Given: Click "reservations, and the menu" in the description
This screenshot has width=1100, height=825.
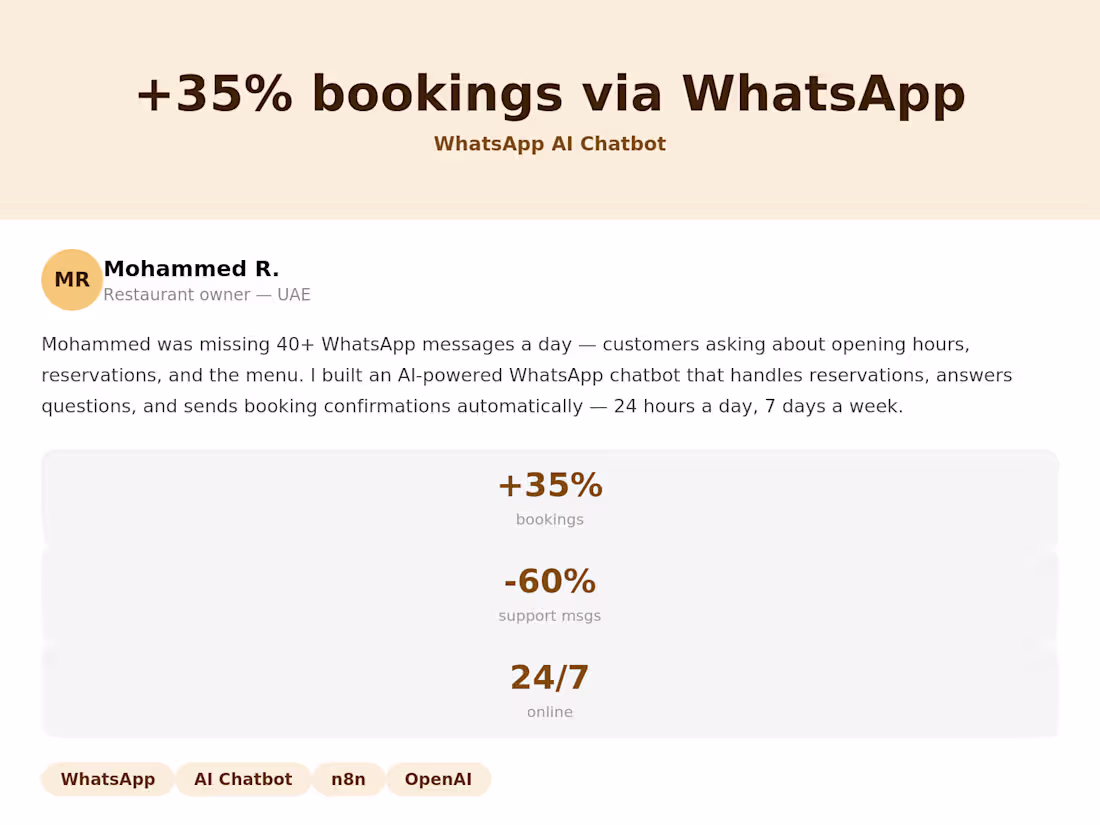Looking at the screenshot, I should [167, 376].
